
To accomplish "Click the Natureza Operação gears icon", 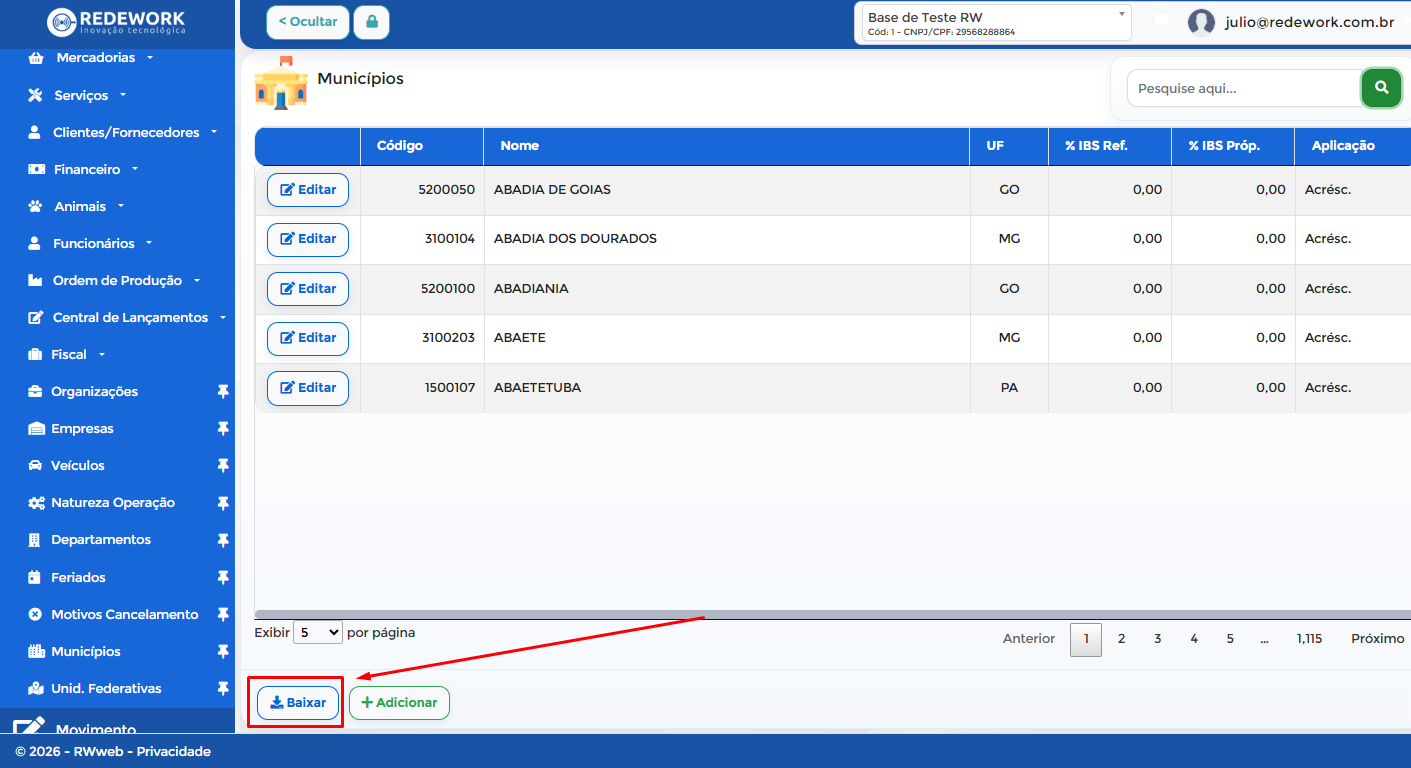I will tap(36, 502).
